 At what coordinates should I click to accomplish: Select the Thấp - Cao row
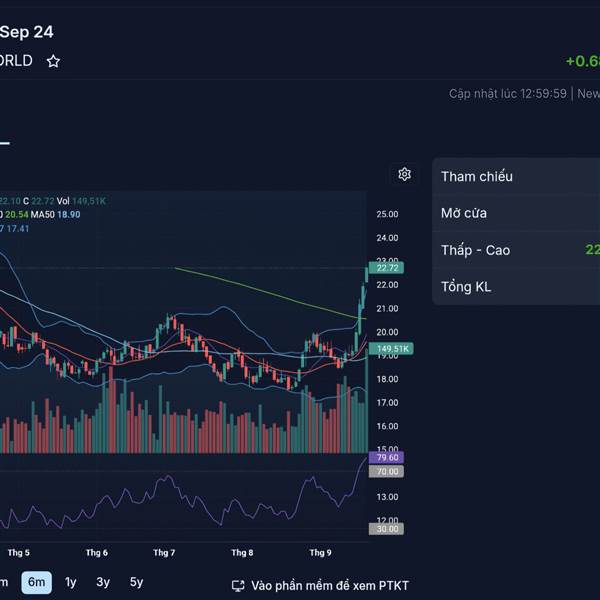pyautogui.click(x=515, y=250)
